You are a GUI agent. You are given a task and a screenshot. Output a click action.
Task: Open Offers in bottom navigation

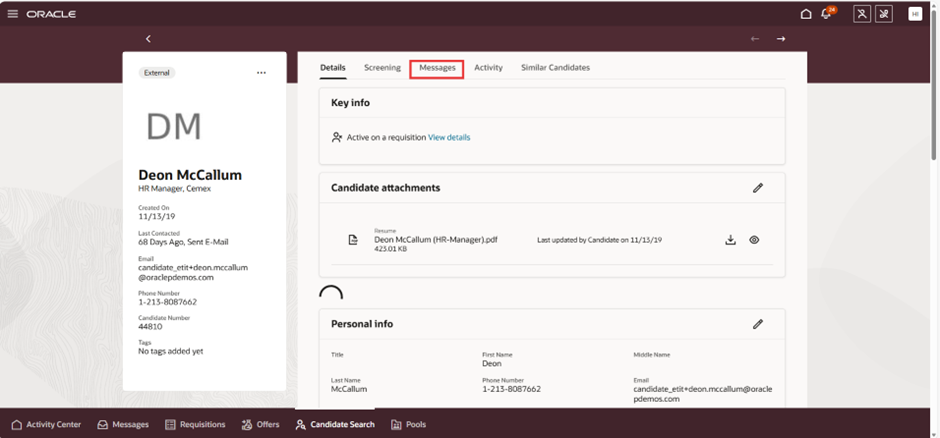[x=260, y=424]
